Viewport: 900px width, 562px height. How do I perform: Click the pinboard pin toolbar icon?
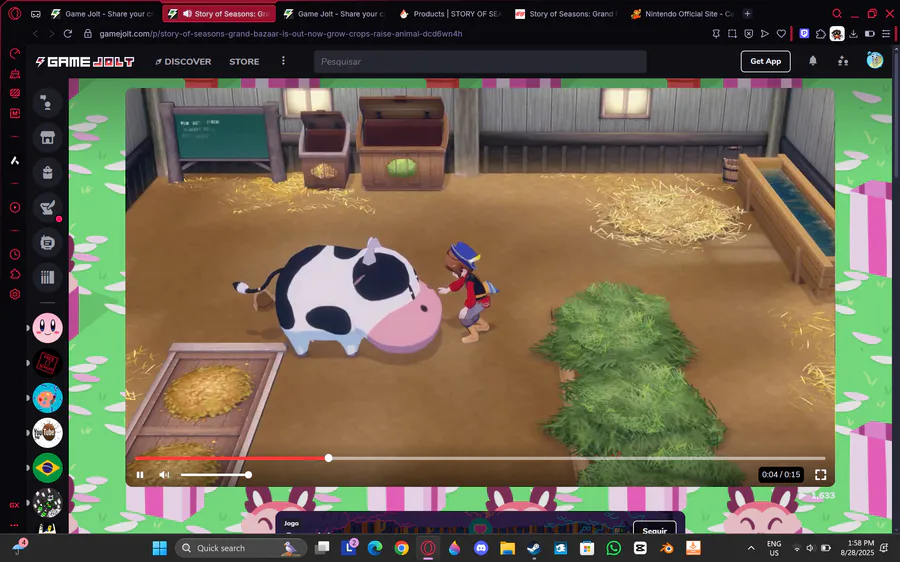(x=716, y=34)
